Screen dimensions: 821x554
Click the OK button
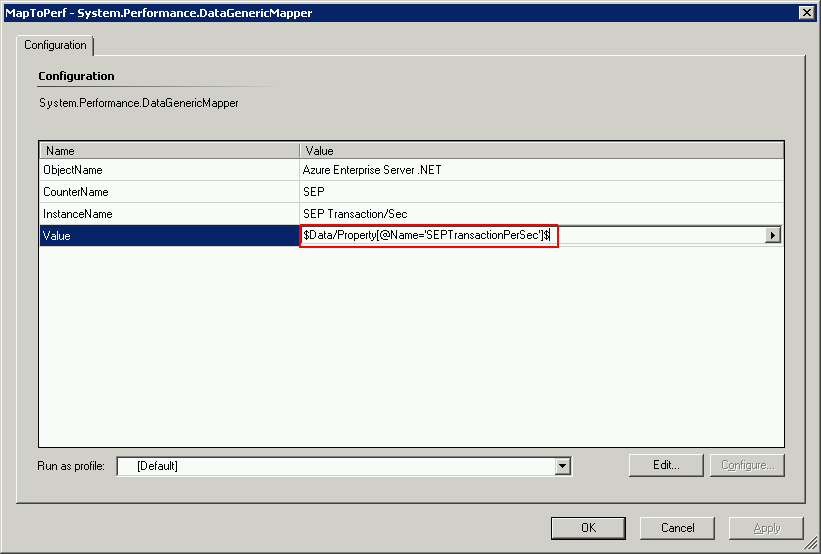click(588, 528)
